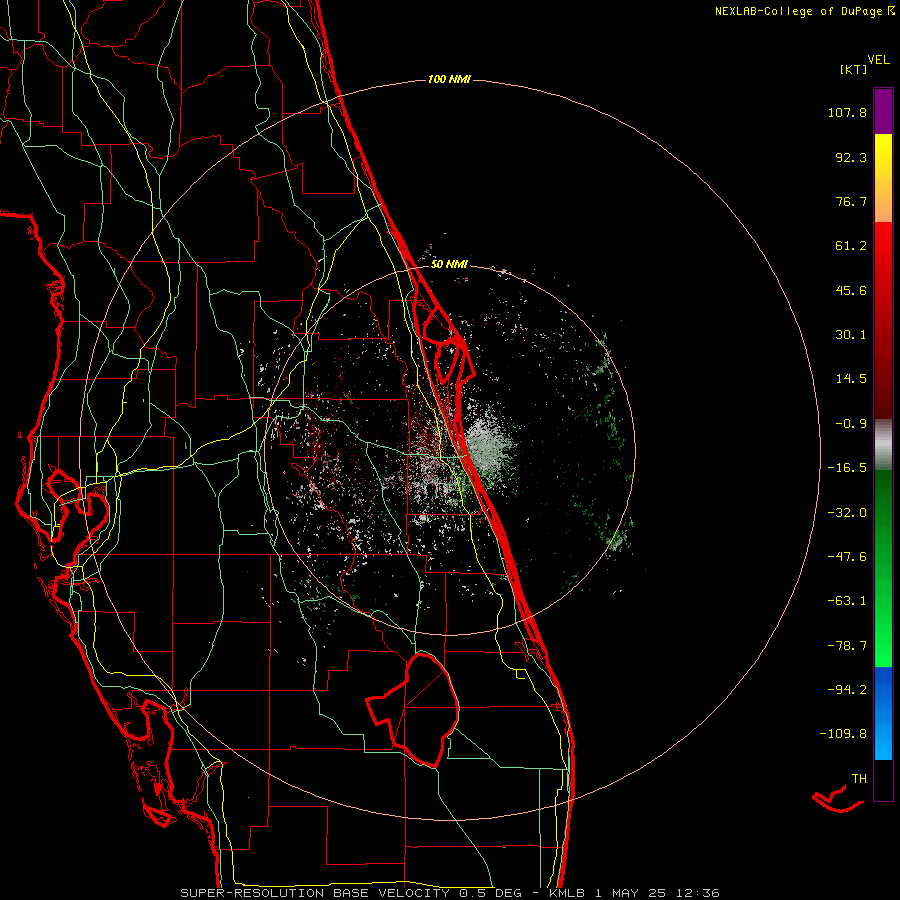Image resolution: width=900 pixels, height=900 pixels.
Task: Select the -47.6 legend value
Action: click(x=847, y=557)
